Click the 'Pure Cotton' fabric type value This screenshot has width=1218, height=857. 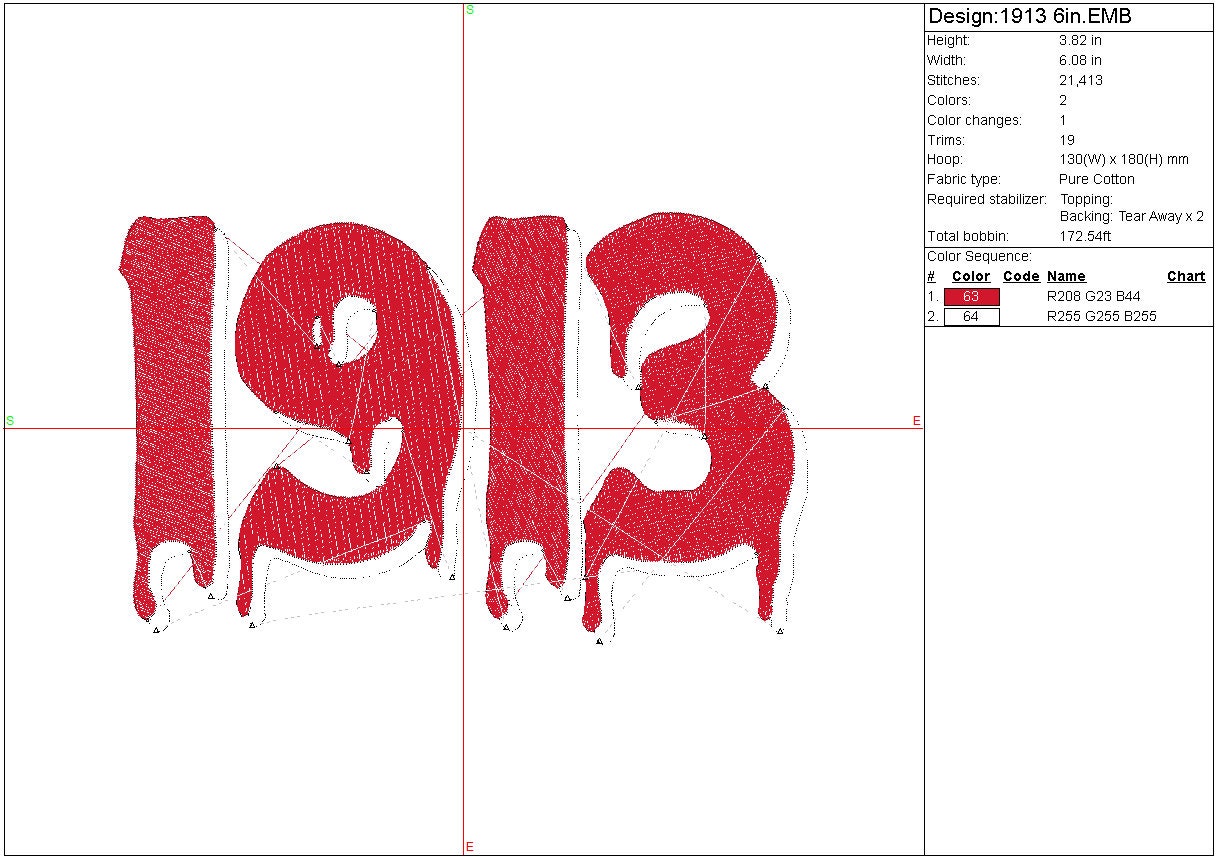pos(1096,180)
